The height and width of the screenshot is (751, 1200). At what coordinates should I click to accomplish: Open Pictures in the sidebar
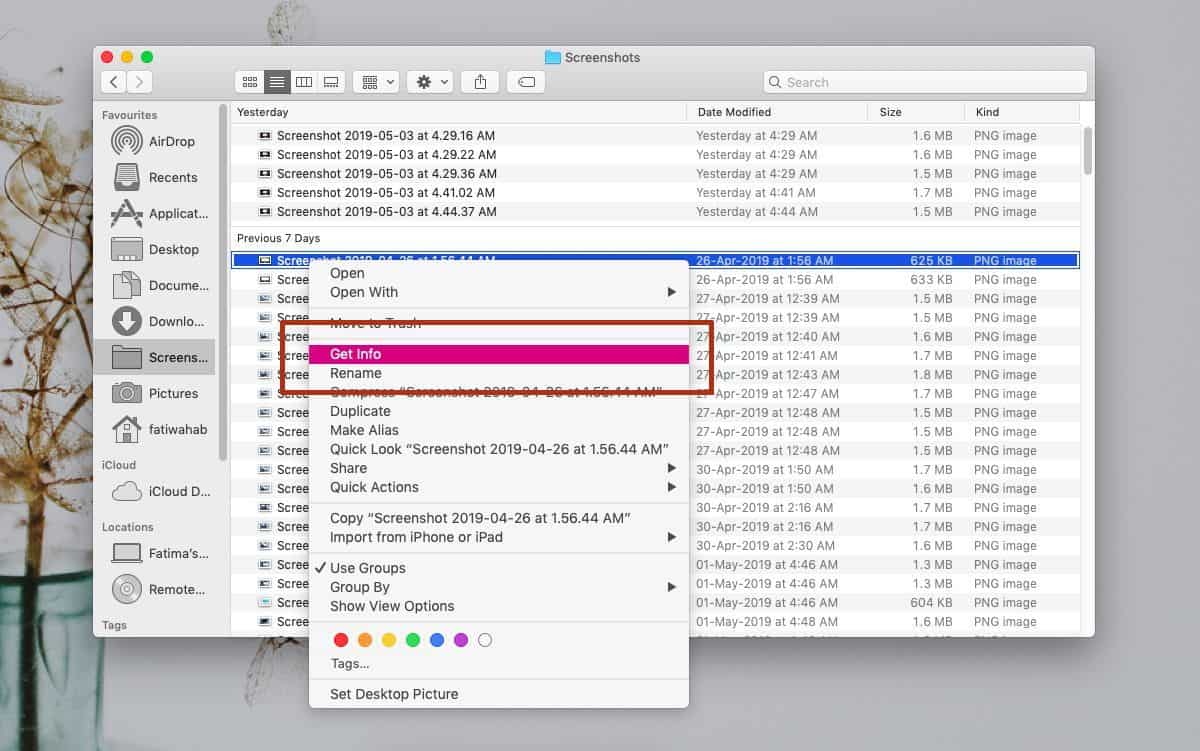point(155,393)
